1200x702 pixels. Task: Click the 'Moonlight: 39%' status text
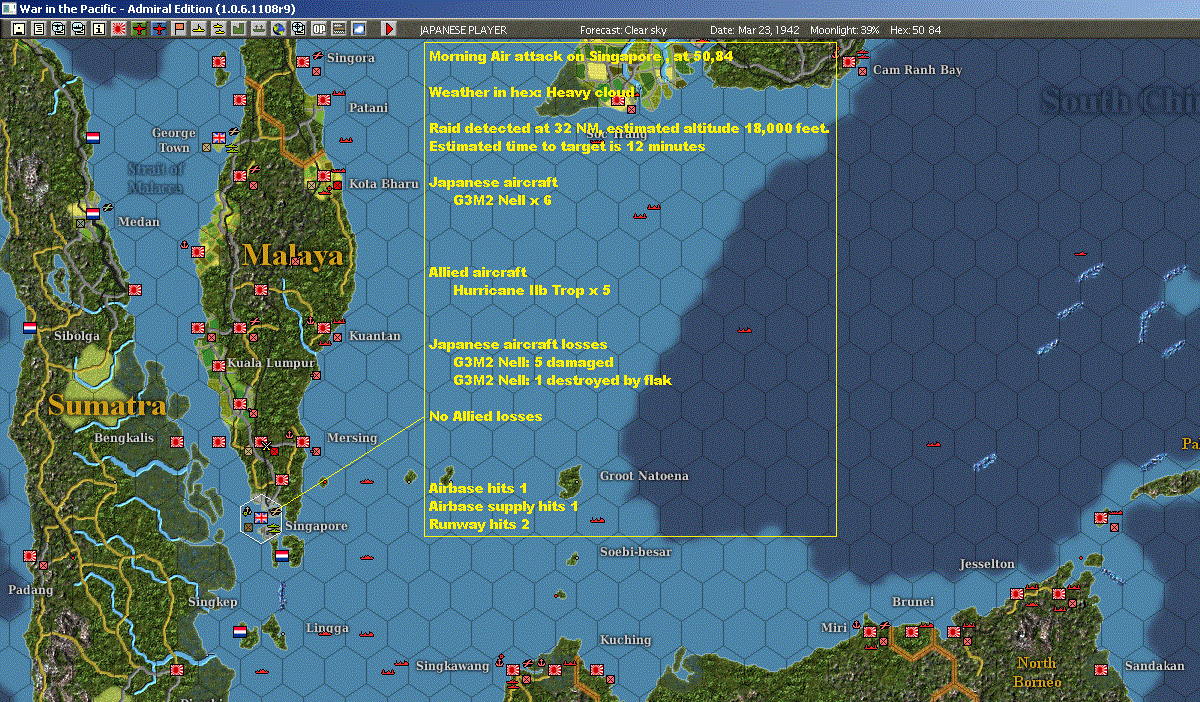tap(844, 30)
